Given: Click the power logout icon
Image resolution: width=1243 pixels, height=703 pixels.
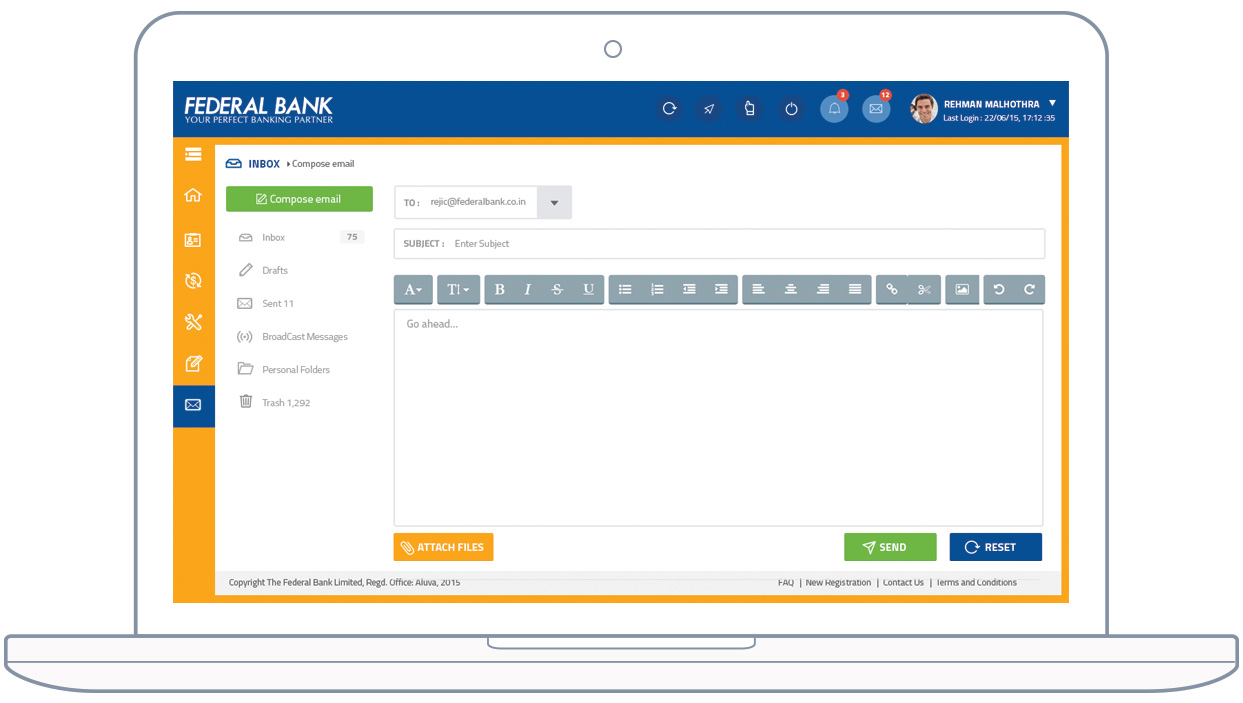Looking at the screenshot, I should coord(791,109).
